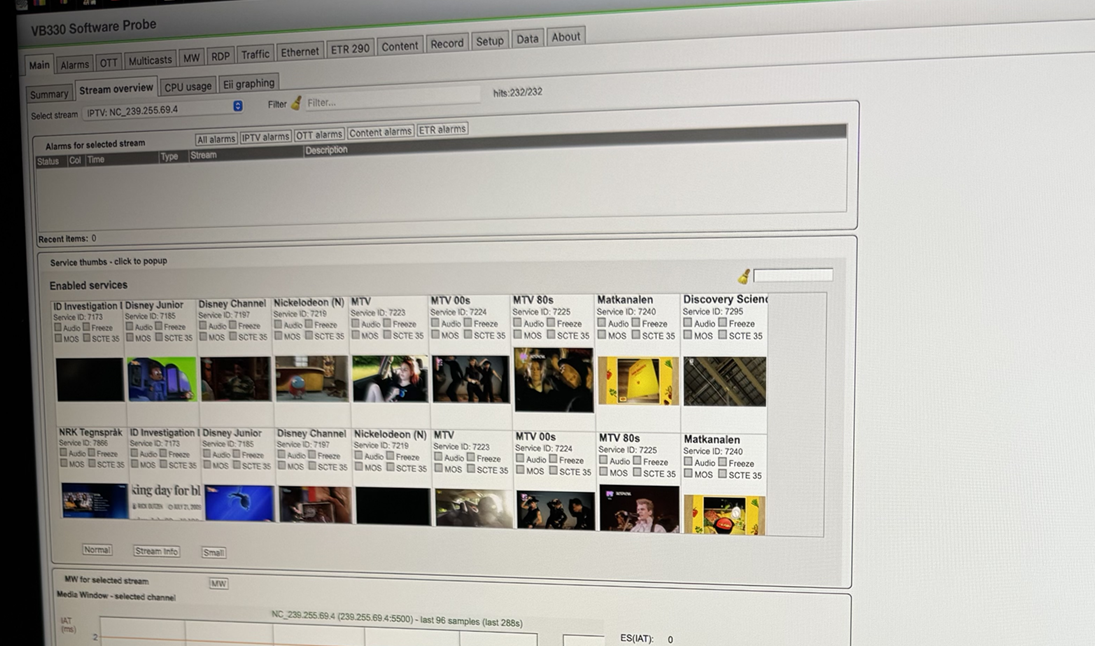
Task: Open the Setup tab
Action: 489,41
